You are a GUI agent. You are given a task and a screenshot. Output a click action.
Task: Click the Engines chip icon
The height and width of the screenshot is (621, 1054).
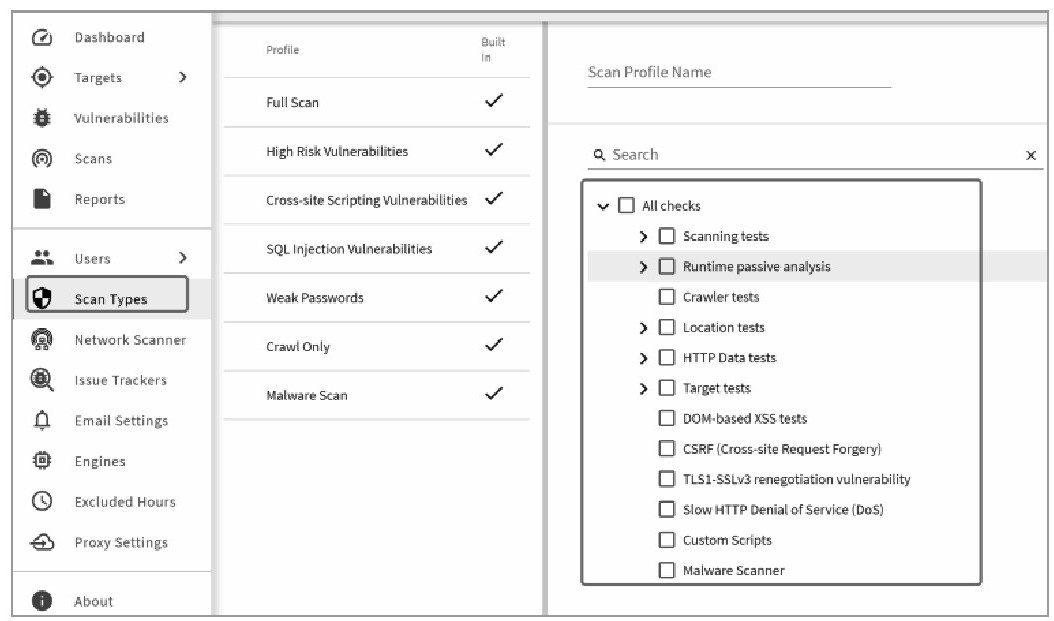[x=42, y=461]
